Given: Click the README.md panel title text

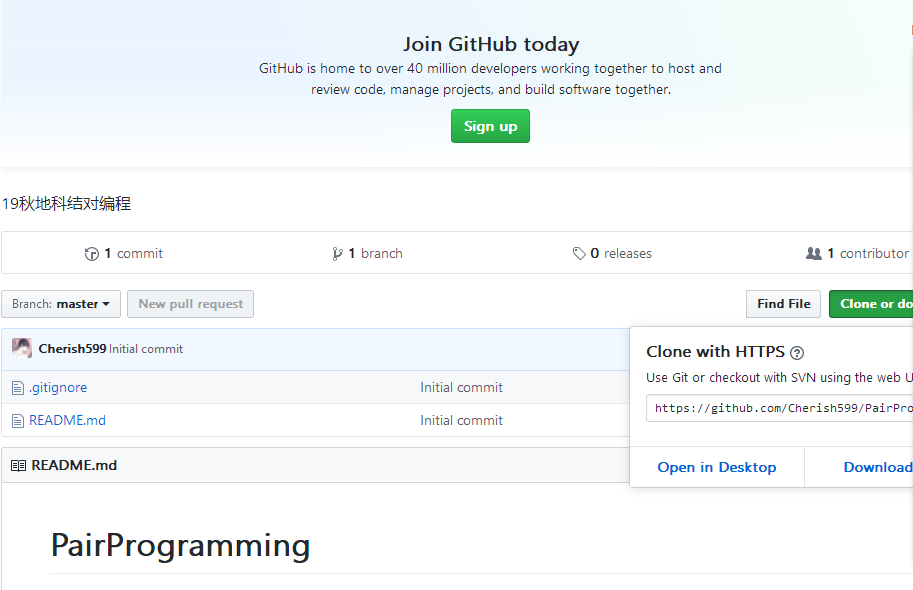Looking at the screenshot, I should click(74, 465).
